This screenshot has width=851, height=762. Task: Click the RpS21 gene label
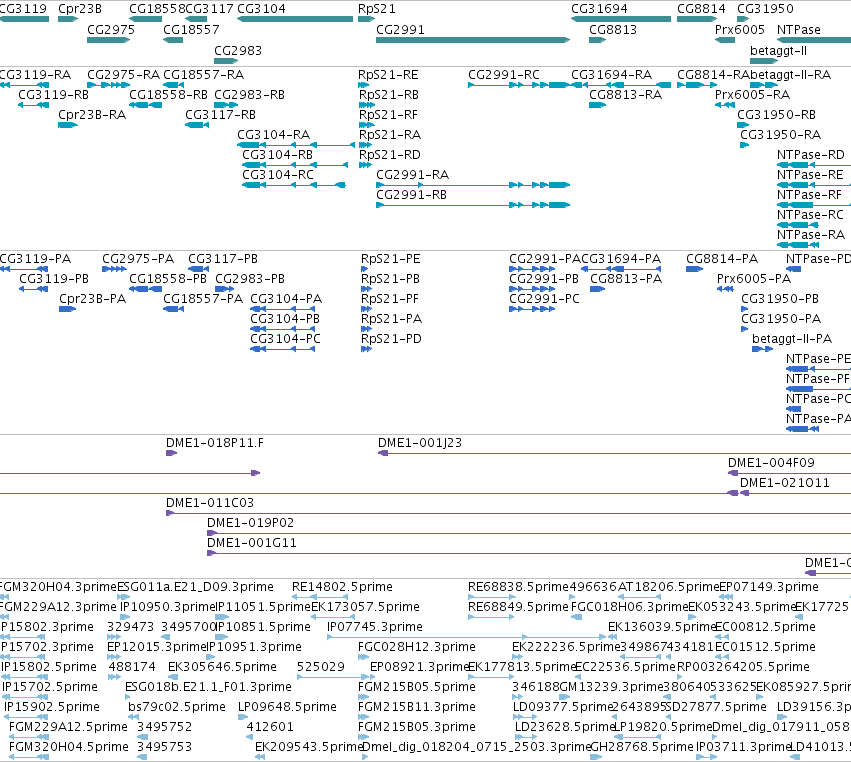(377, 9)
